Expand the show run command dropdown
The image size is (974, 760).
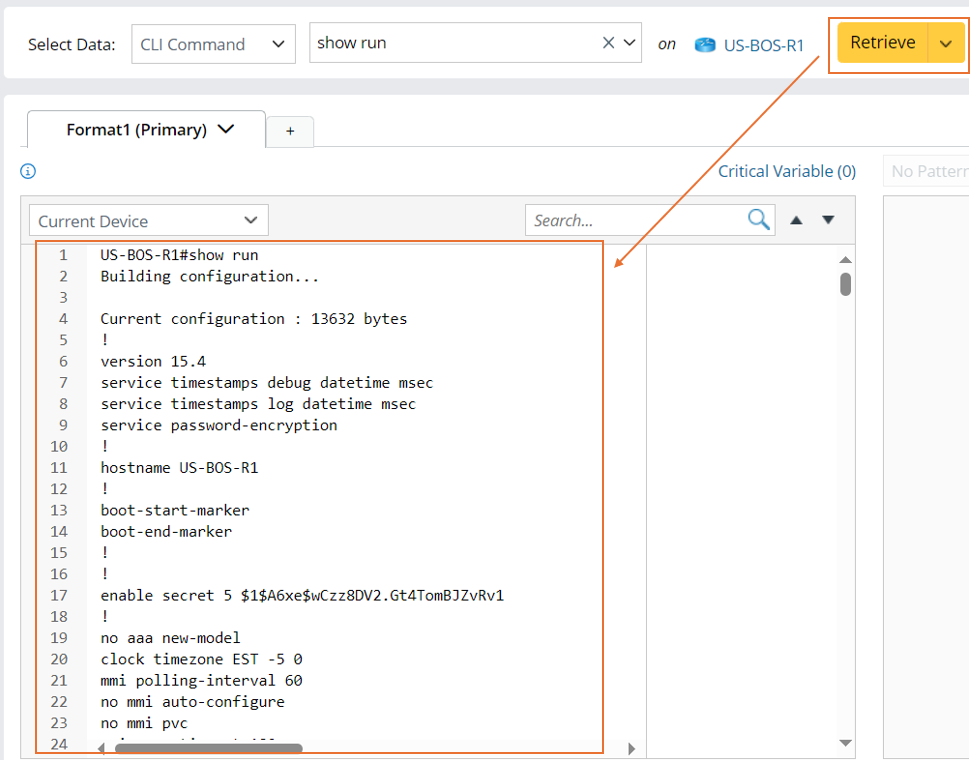point(629,43)
